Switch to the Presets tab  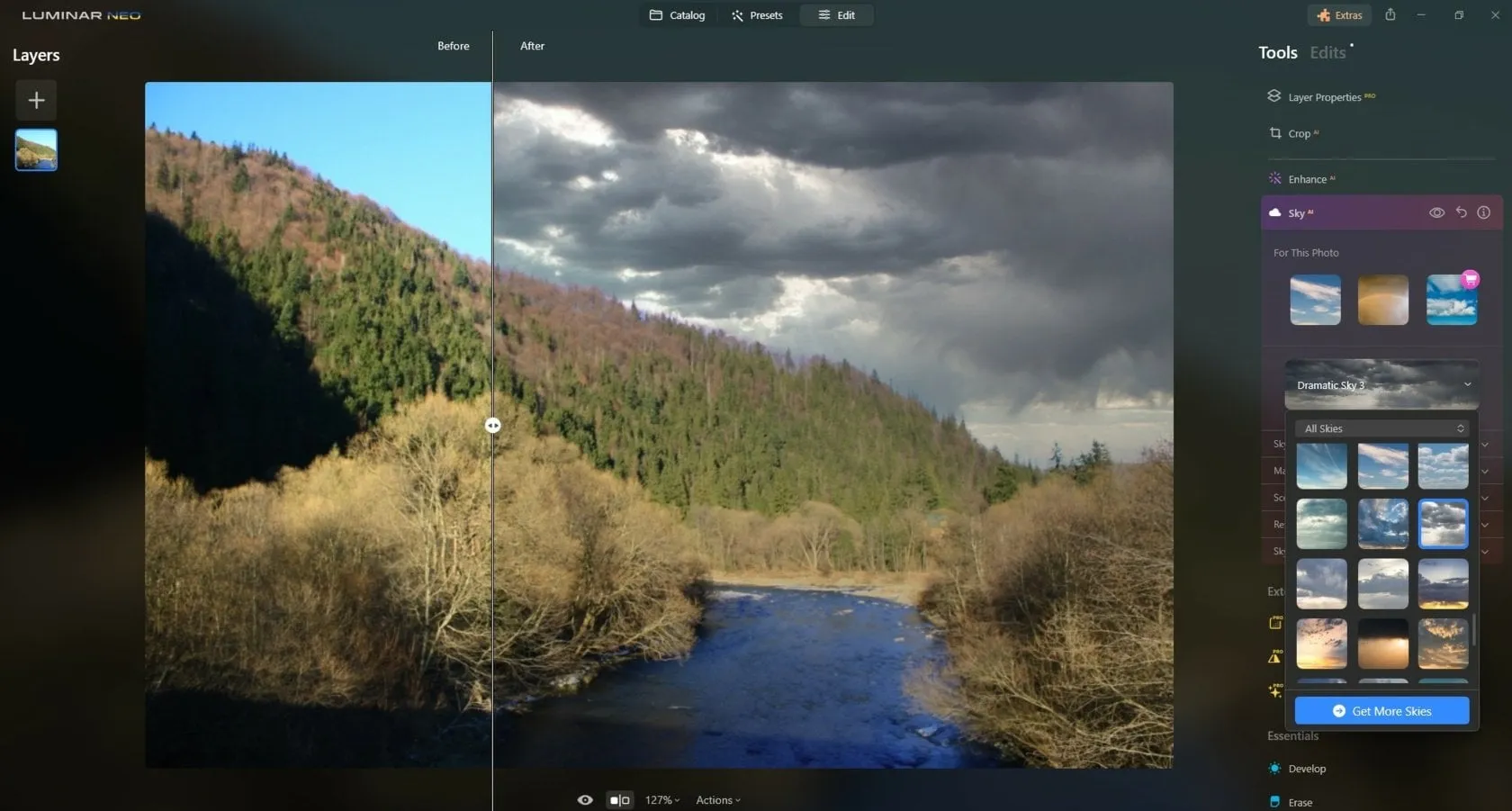coord(757,15)
